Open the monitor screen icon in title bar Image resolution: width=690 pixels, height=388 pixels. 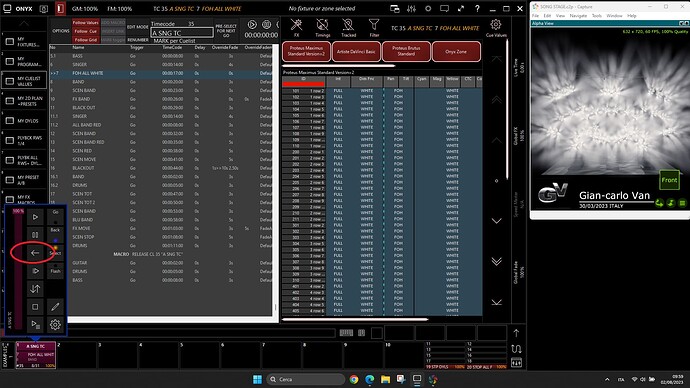[x=444, y=8]
